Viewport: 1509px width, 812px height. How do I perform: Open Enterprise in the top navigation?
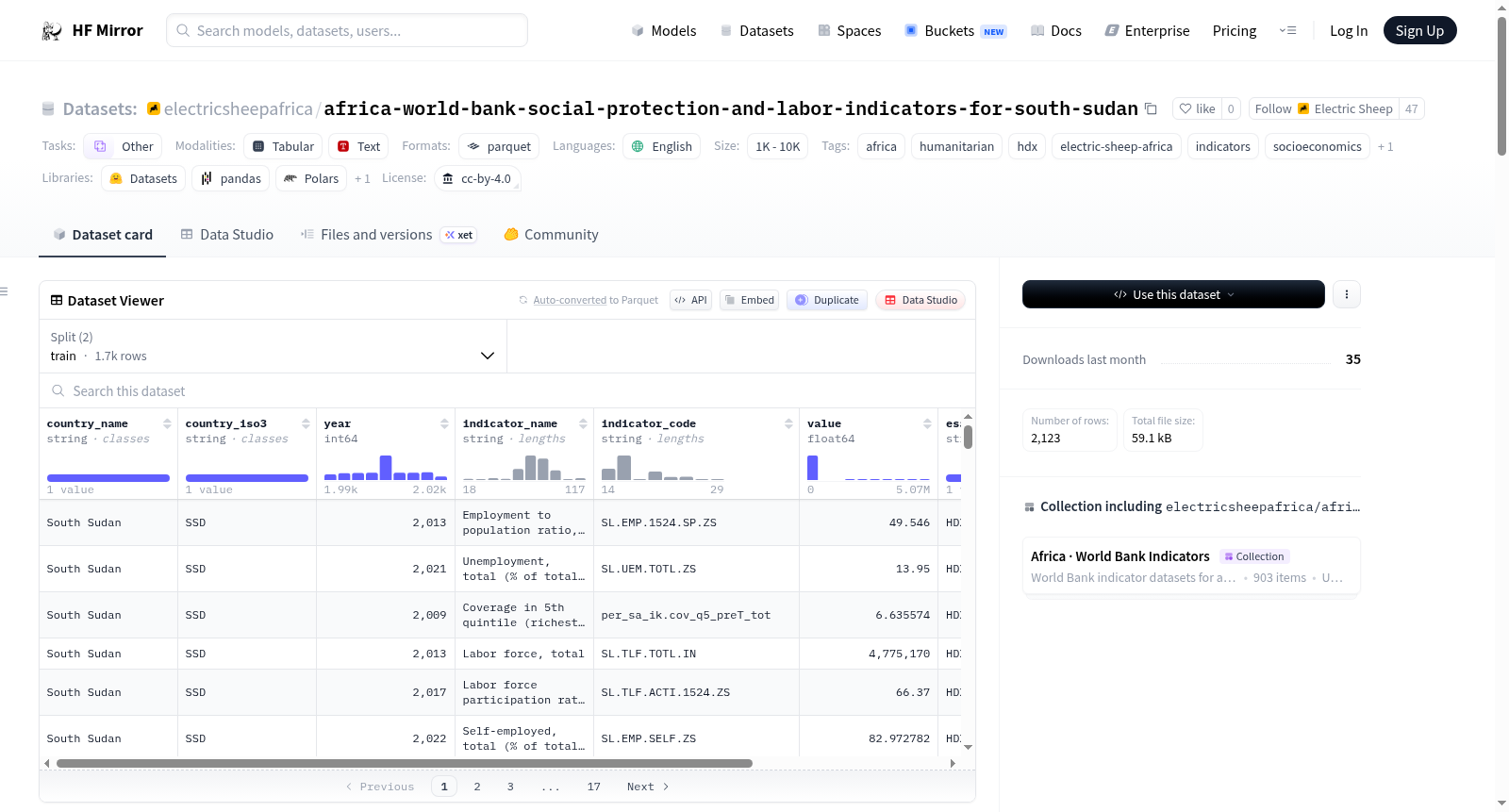click(1147, 31)
